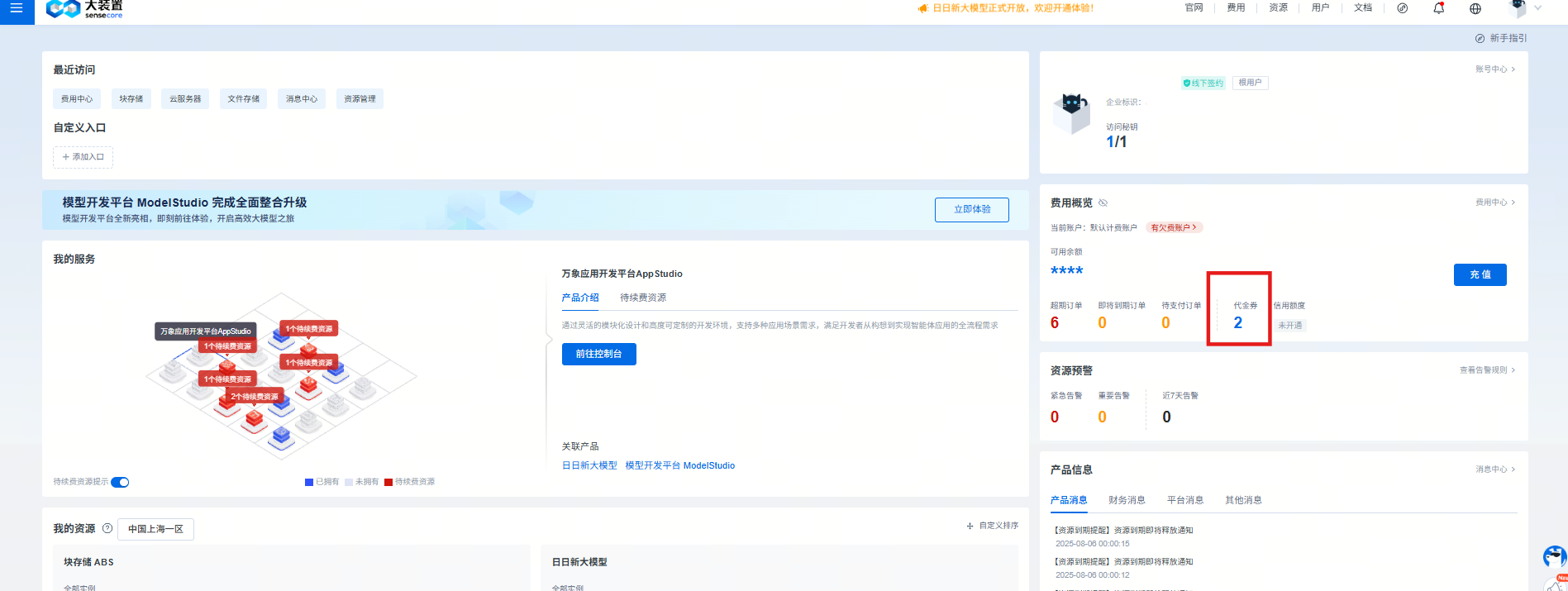
Task: Click the account profile cat avatar
Action: tap(1072, 112)
